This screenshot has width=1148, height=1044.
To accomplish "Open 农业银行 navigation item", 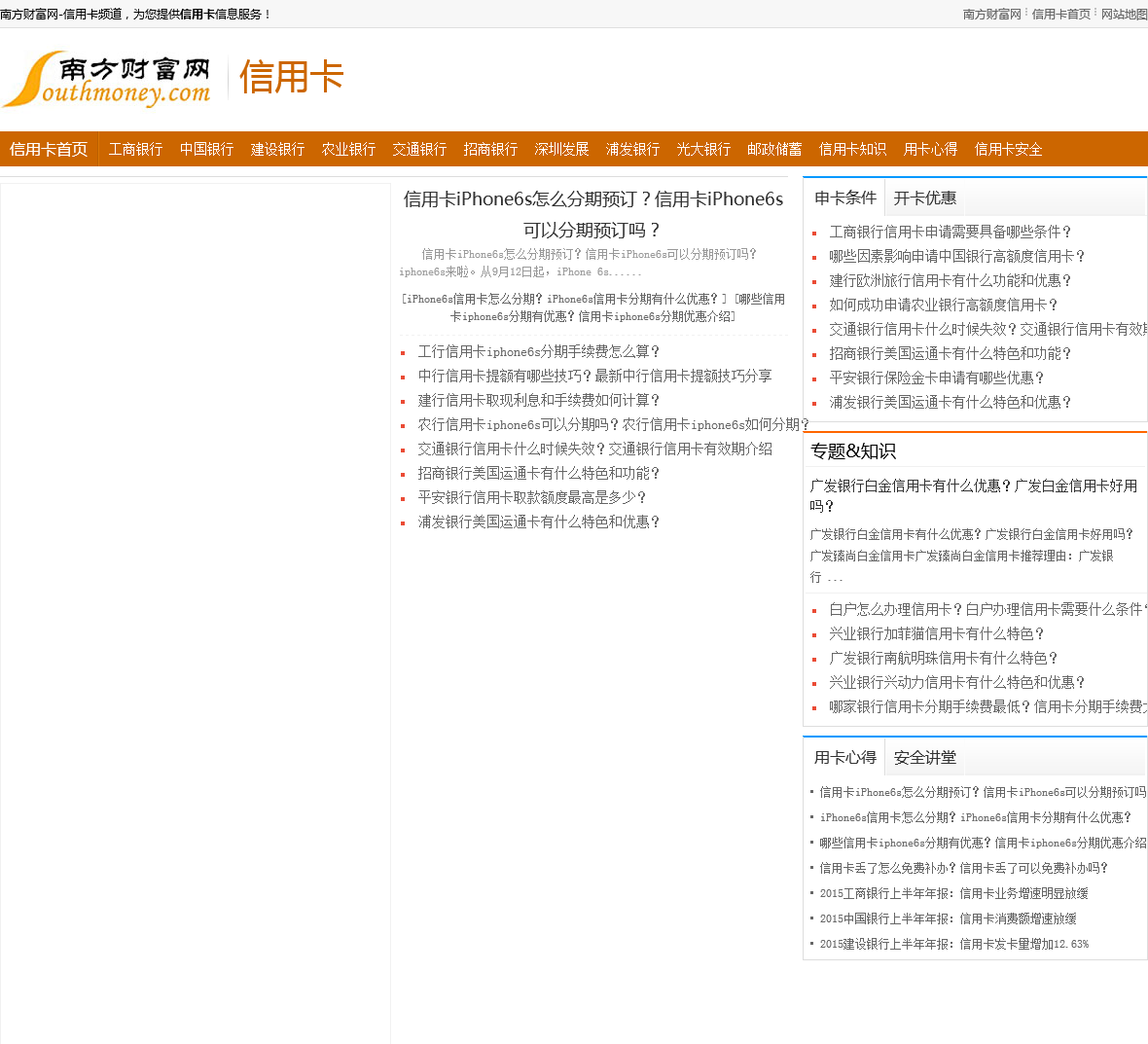I will click(x=348, y=150).
